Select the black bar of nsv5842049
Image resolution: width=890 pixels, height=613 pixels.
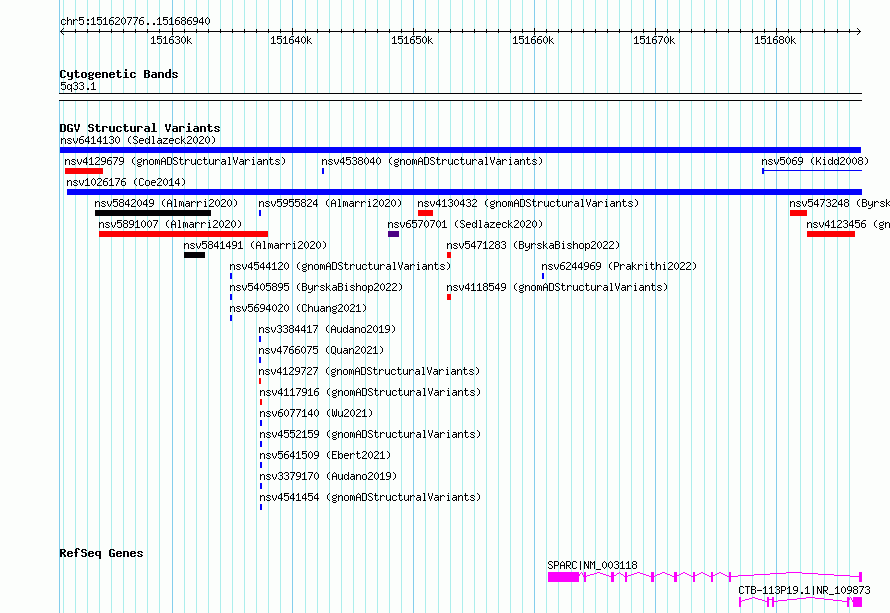pos(153,213)
